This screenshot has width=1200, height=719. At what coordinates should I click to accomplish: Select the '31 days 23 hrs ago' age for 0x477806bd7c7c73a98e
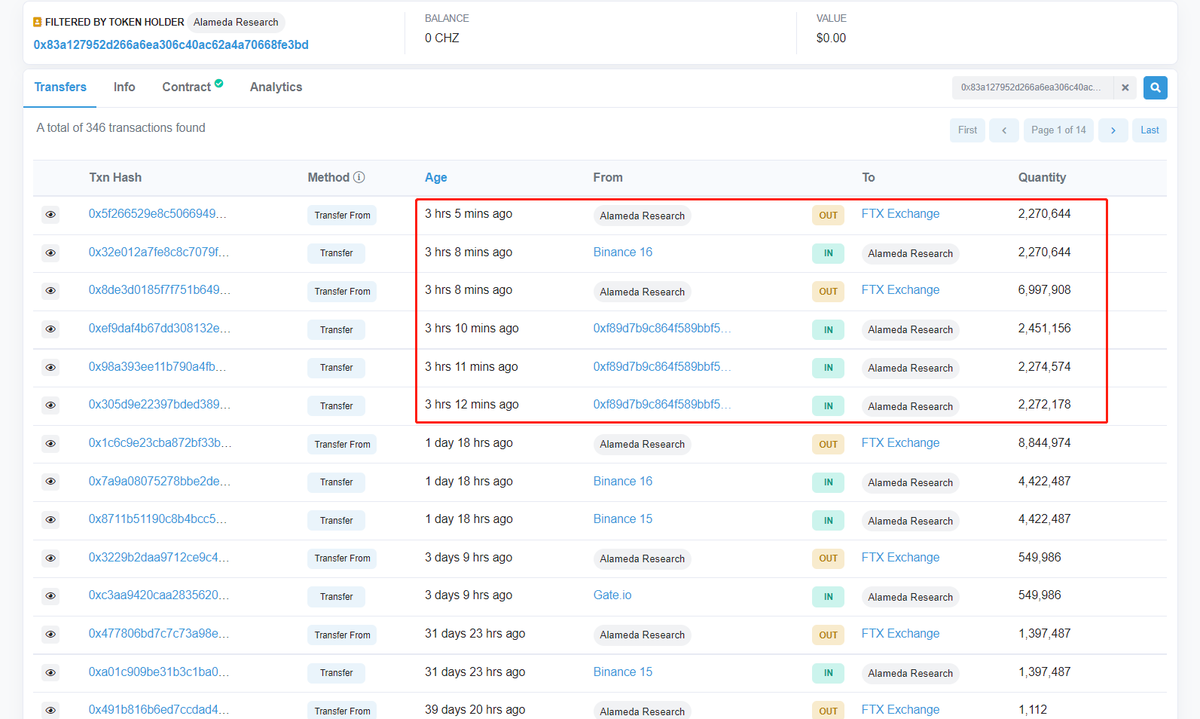pos(475,633)
